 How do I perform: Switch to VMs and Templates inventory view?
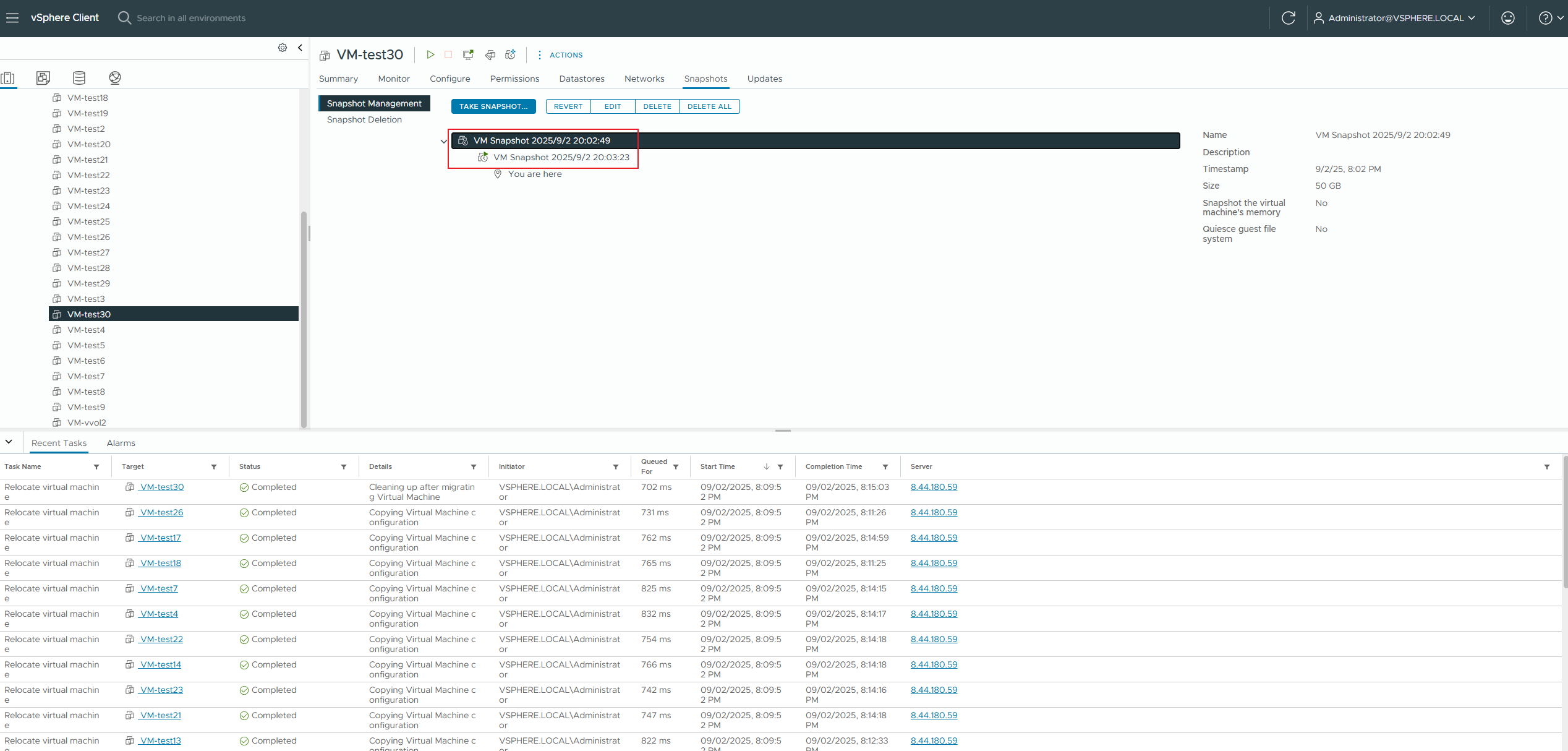click(x=43, y=78)
